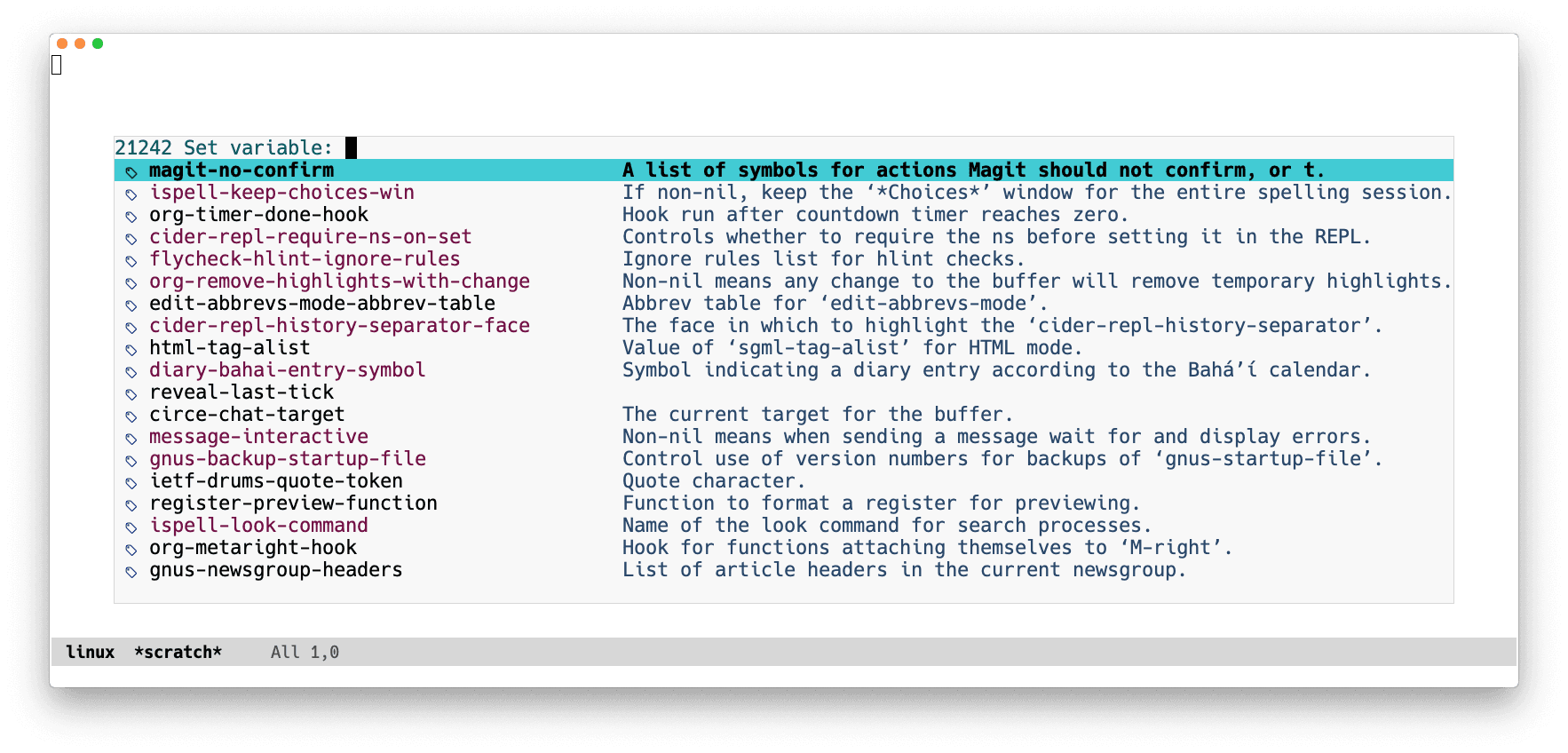Select the gnus-backup-startup-file entry

pos(287,459)
